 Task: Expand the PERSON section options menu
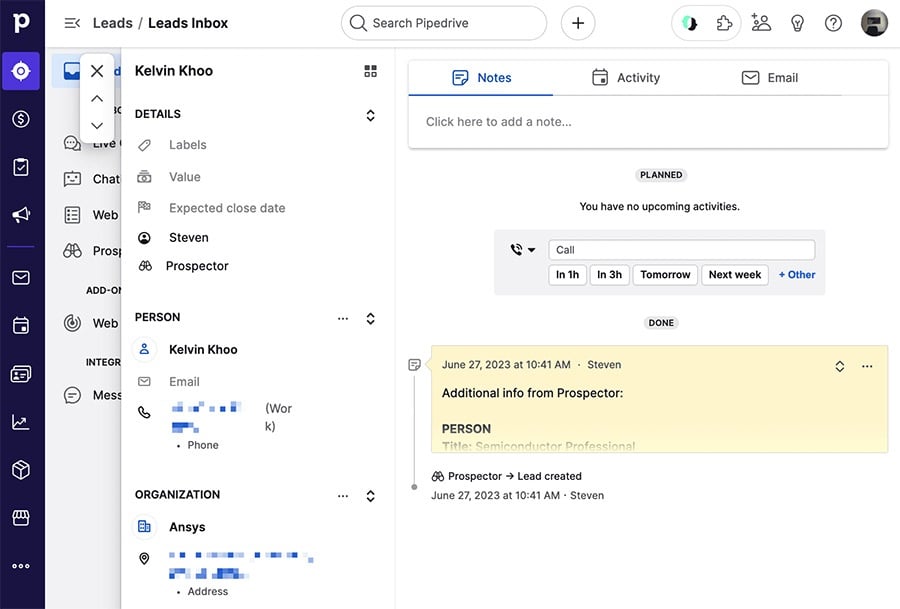(343, 317)
